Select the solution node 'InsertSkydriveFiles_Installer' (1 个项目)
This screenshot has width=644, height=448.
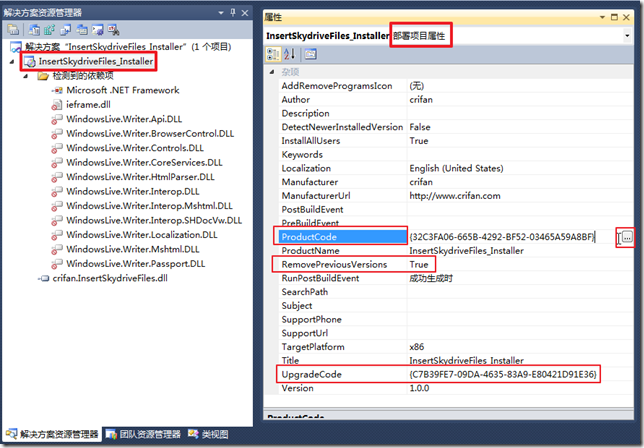pyautogui.click(x=128, y=47)
